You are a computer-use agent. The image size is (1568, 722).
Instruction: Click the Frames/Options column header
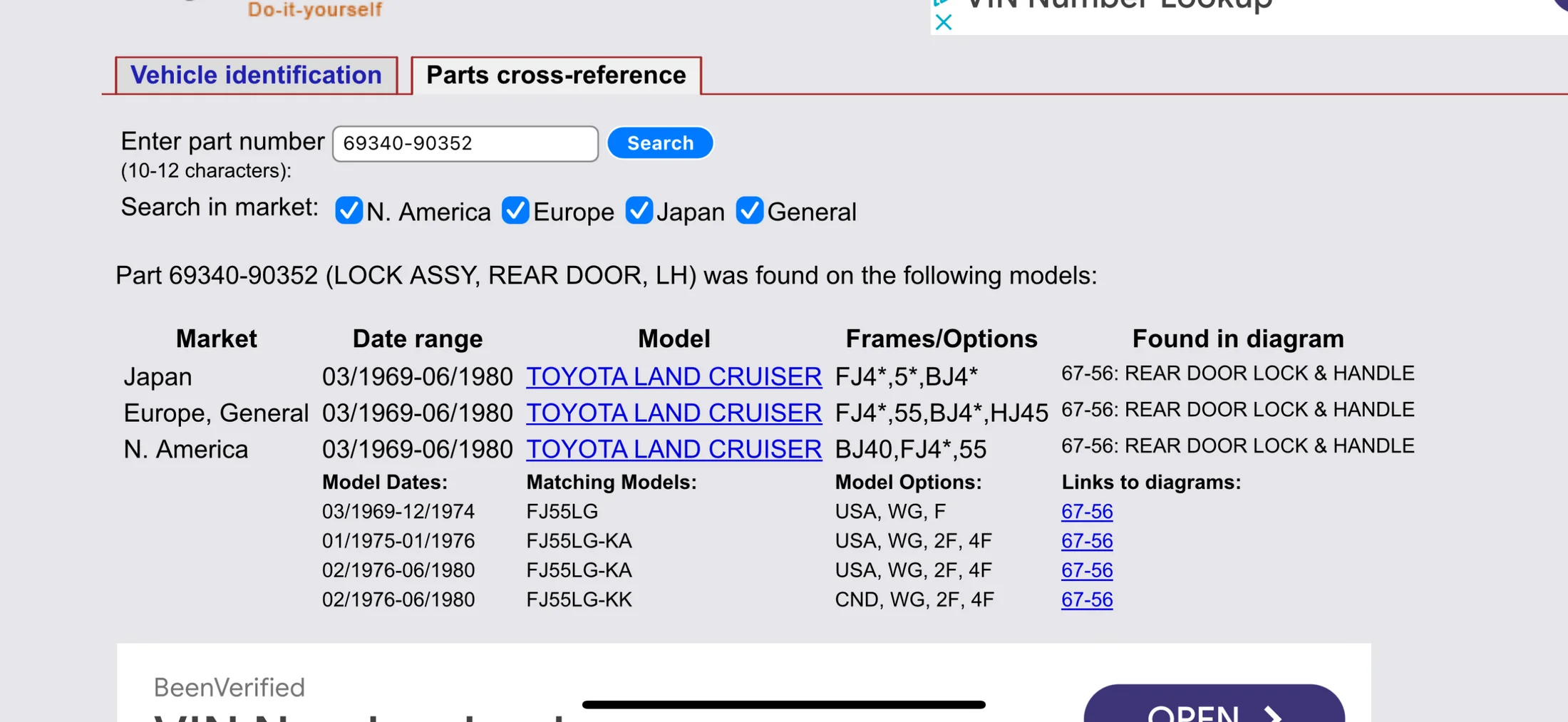(x=941, y=339)
